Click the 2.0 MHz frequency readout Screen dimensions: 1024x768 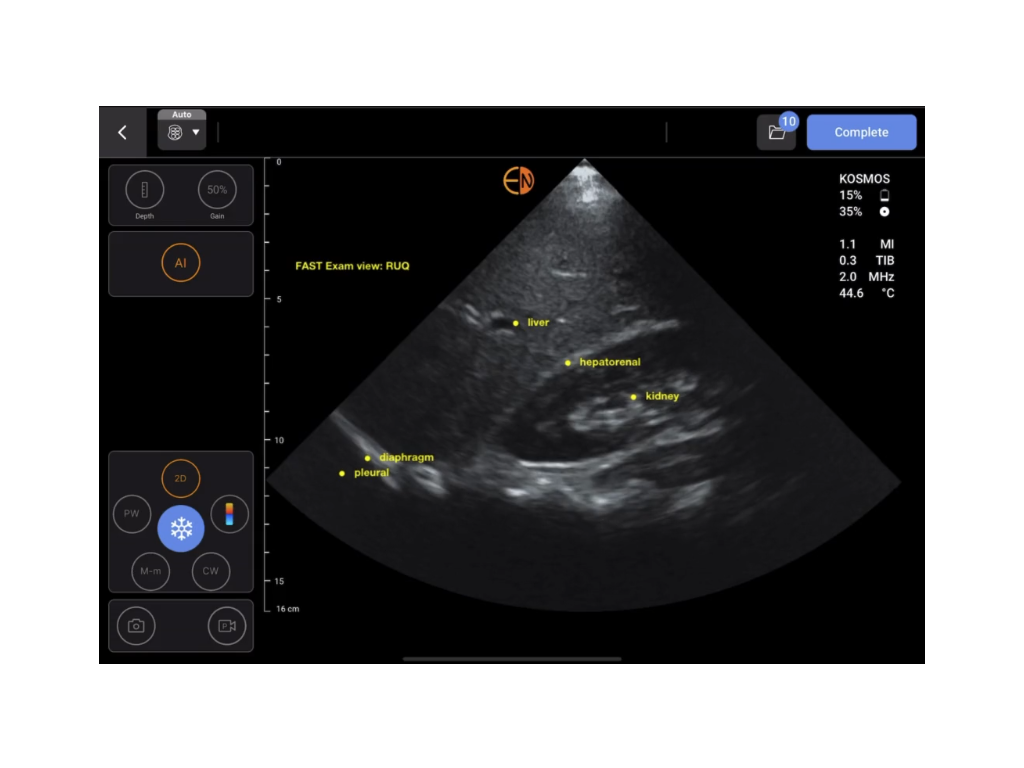click(867, 277)
